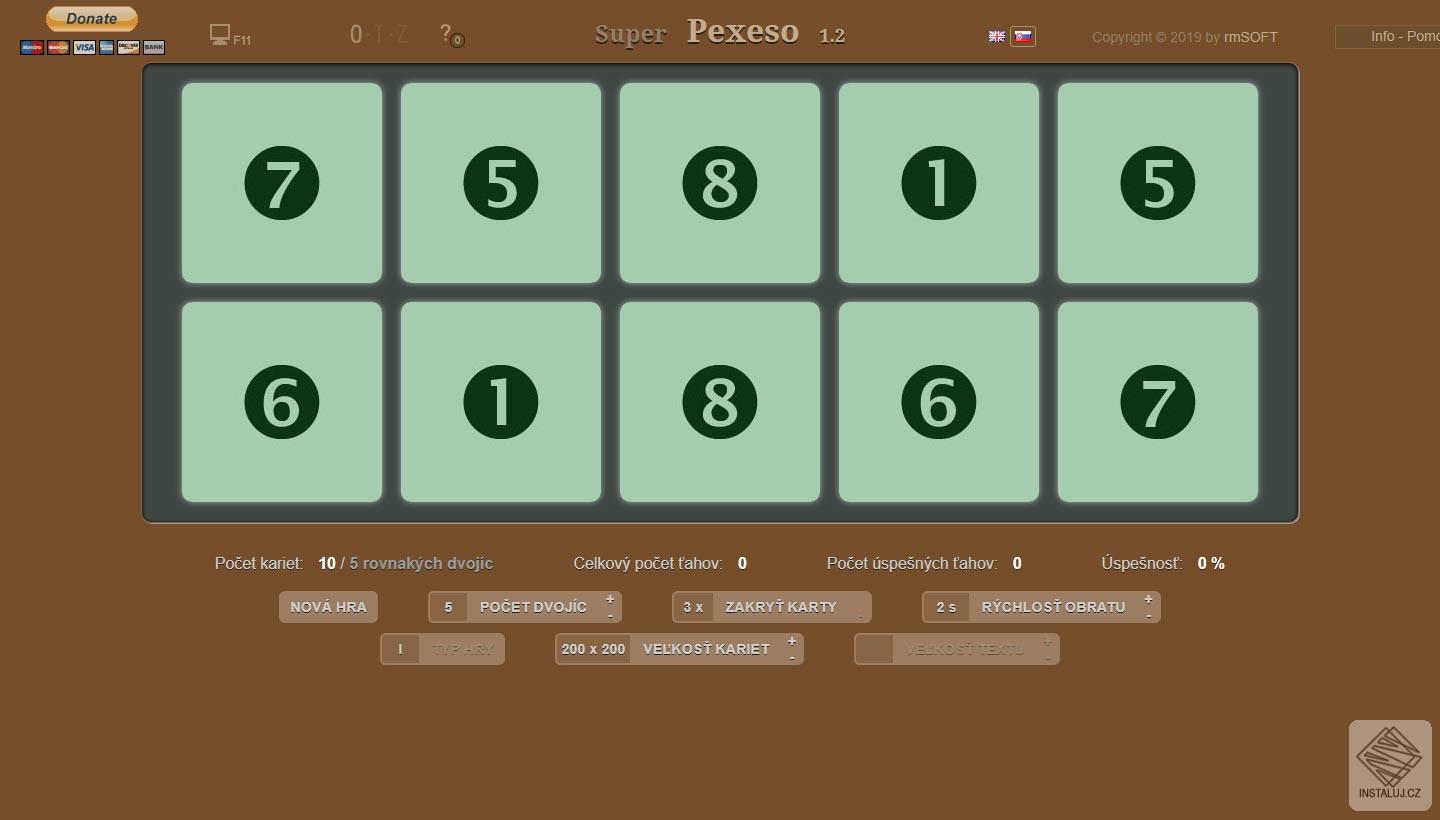Flip the 8 card in the top row
Viewport: 1440px width, 820px height.
click(720, 183)
